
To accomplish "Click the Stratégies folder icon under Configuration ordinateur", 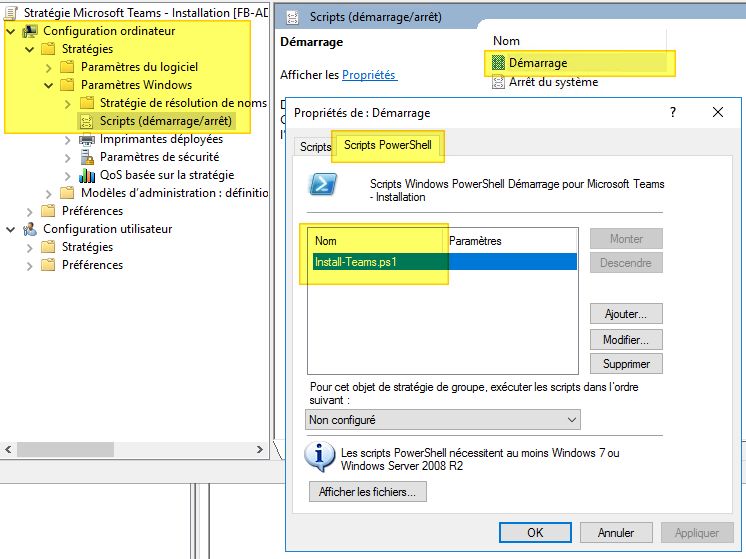I will [x=48, y=49].
